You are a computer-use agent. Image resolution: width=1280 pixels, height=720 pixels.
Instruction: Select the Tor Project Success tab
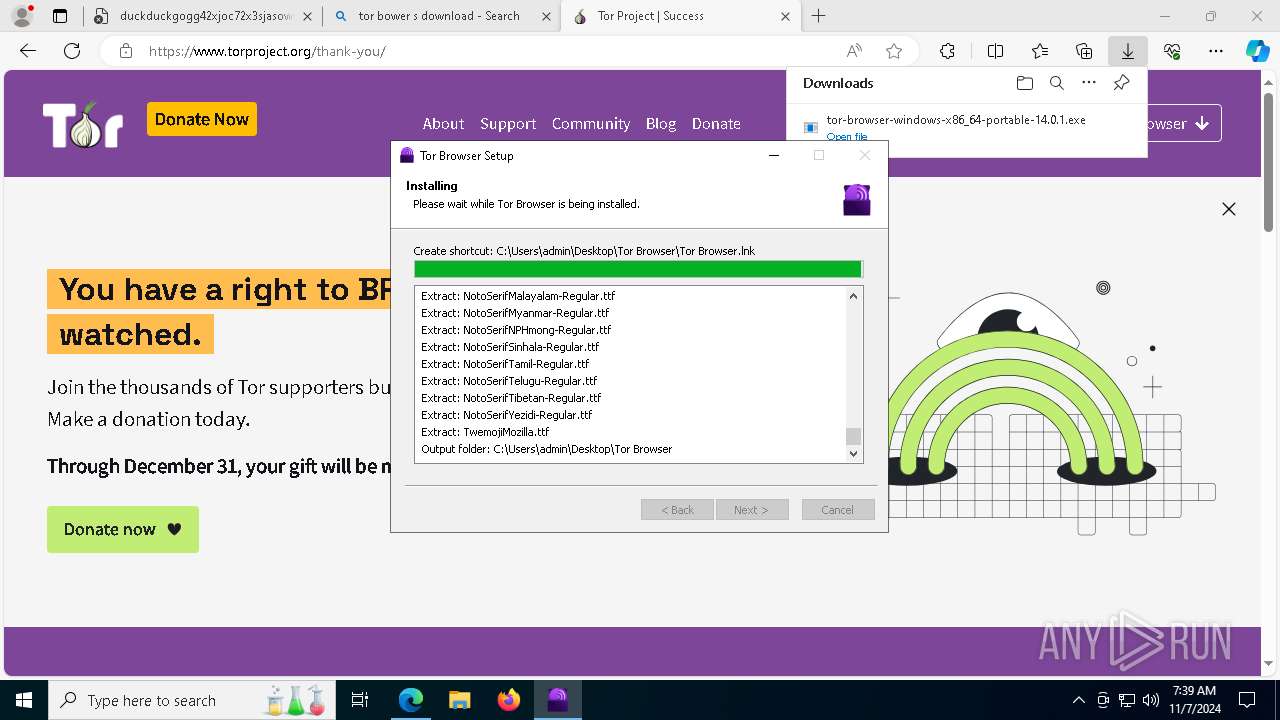[x=680, y=16]
